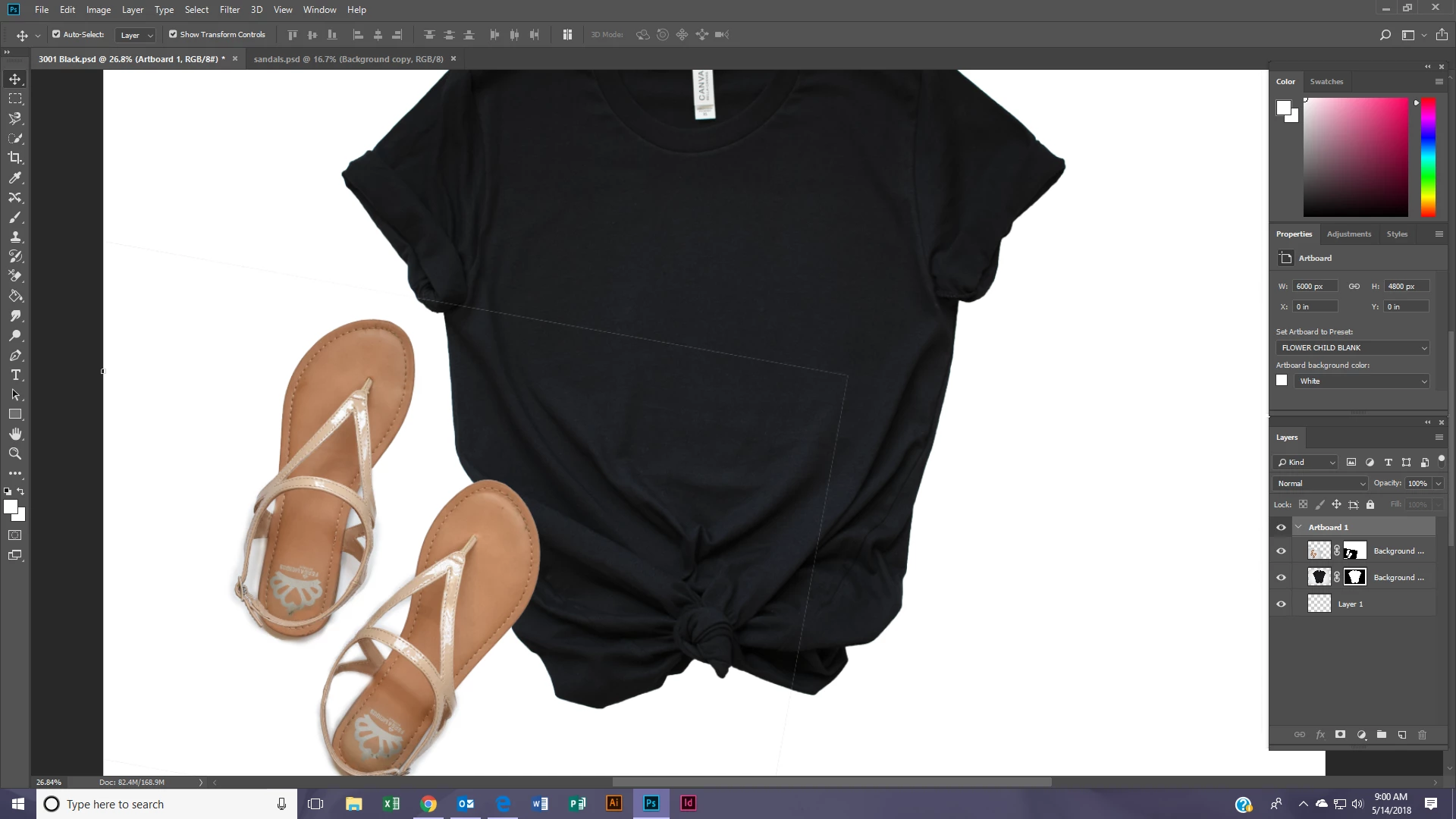The width and height of the screenshot is (1456, 819).
Task: Switch to the sandals.psd document tab
Action: (348, 59)
